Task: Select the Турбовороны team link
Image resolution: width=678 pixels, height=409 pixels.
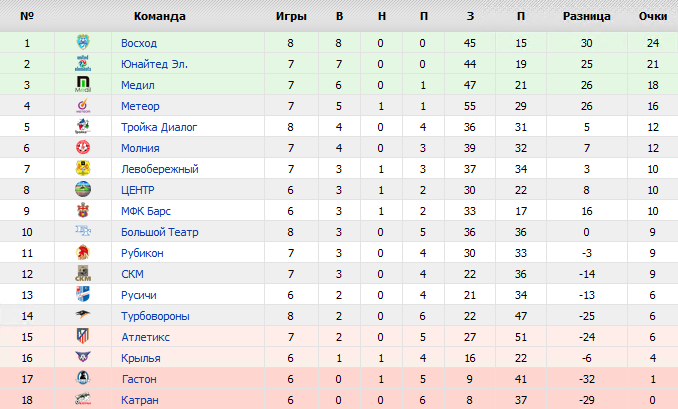Action: [x=155, y=316]
